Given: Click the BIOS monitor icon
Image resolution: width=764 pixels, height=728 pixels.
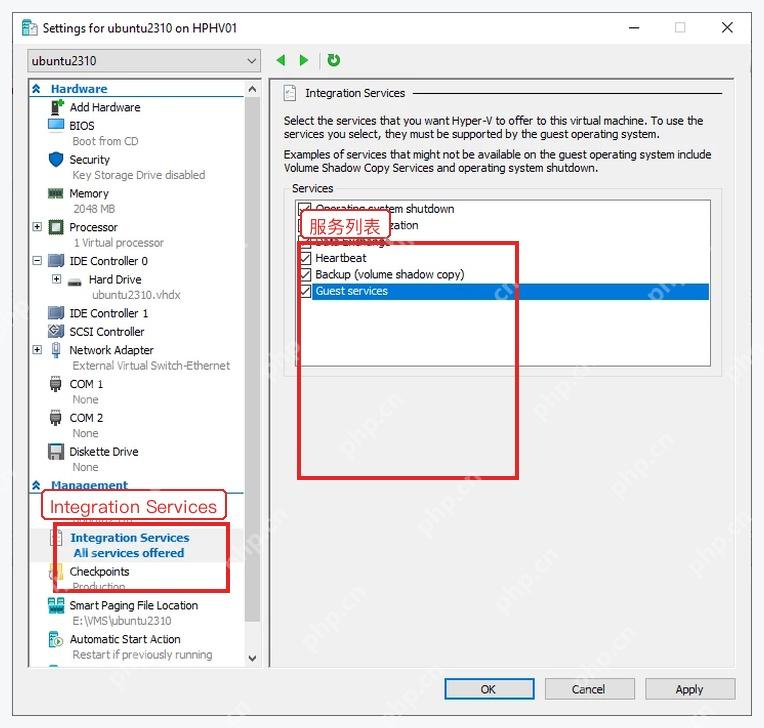Looking at the screenshot, I should [x=56, y=125].
